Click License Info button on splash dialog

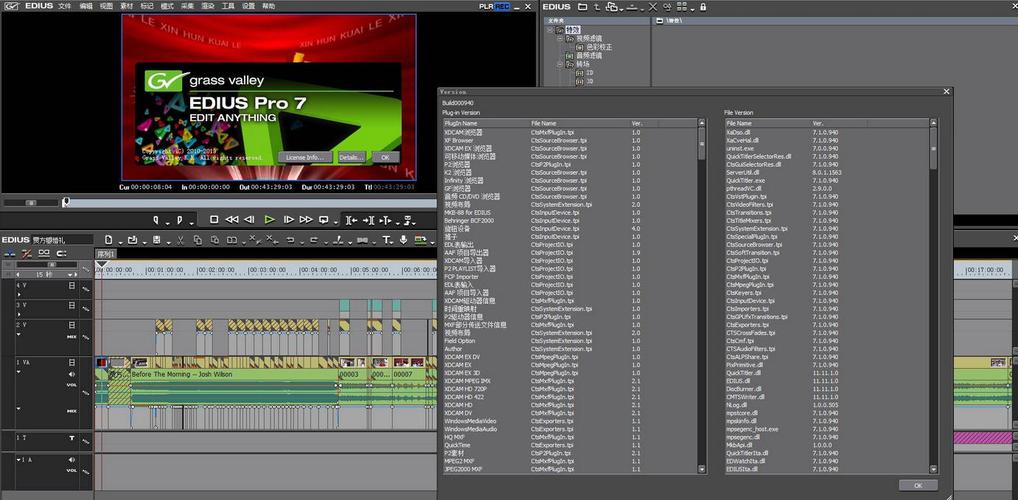[x=305, y=157]
